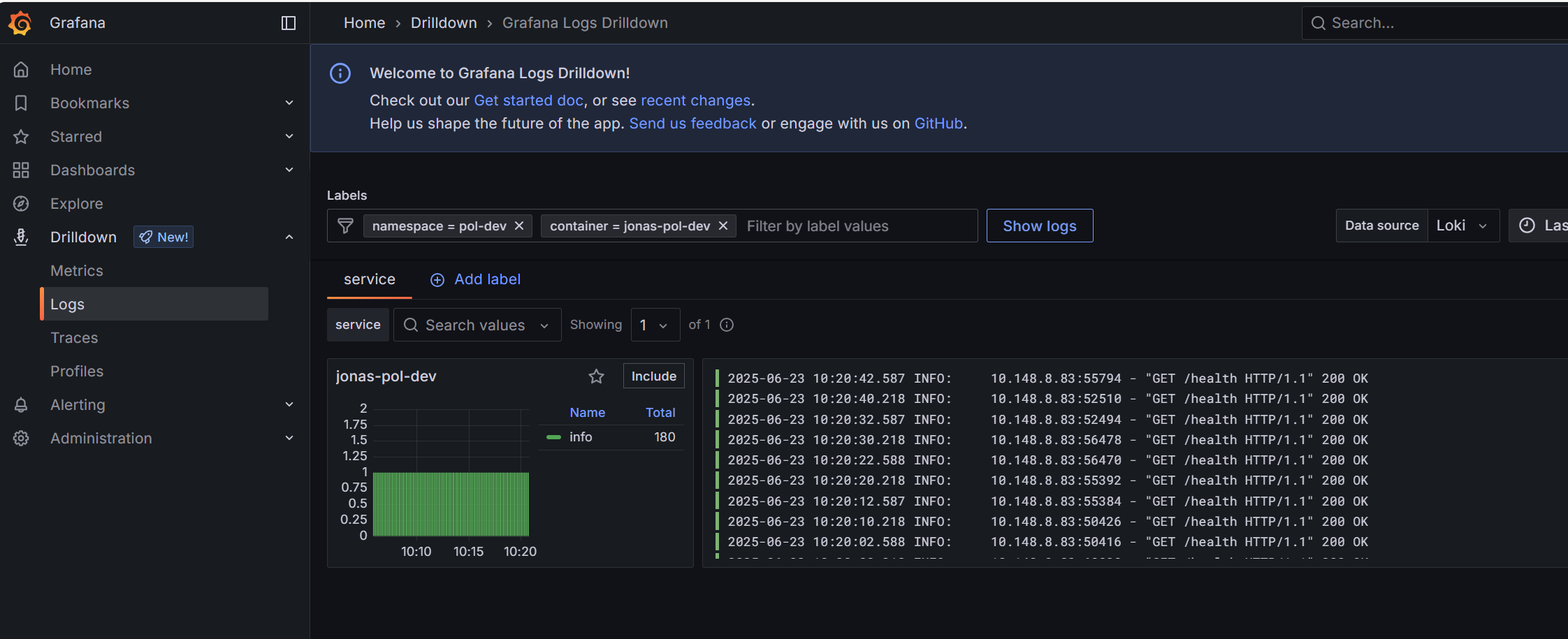Click the log line at 10:20:40.218

1048,399
